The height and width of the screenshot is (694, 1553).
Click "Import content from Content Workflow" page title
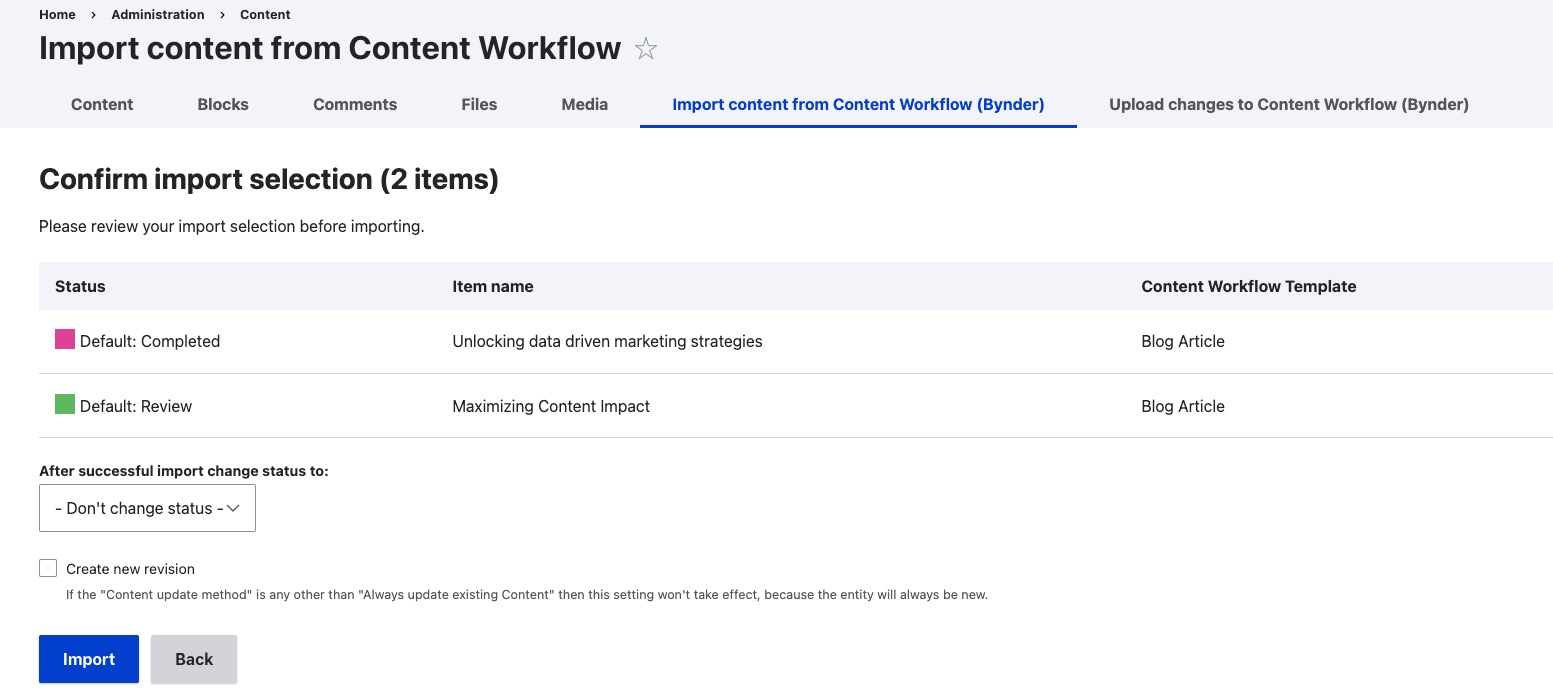(330, 48)
